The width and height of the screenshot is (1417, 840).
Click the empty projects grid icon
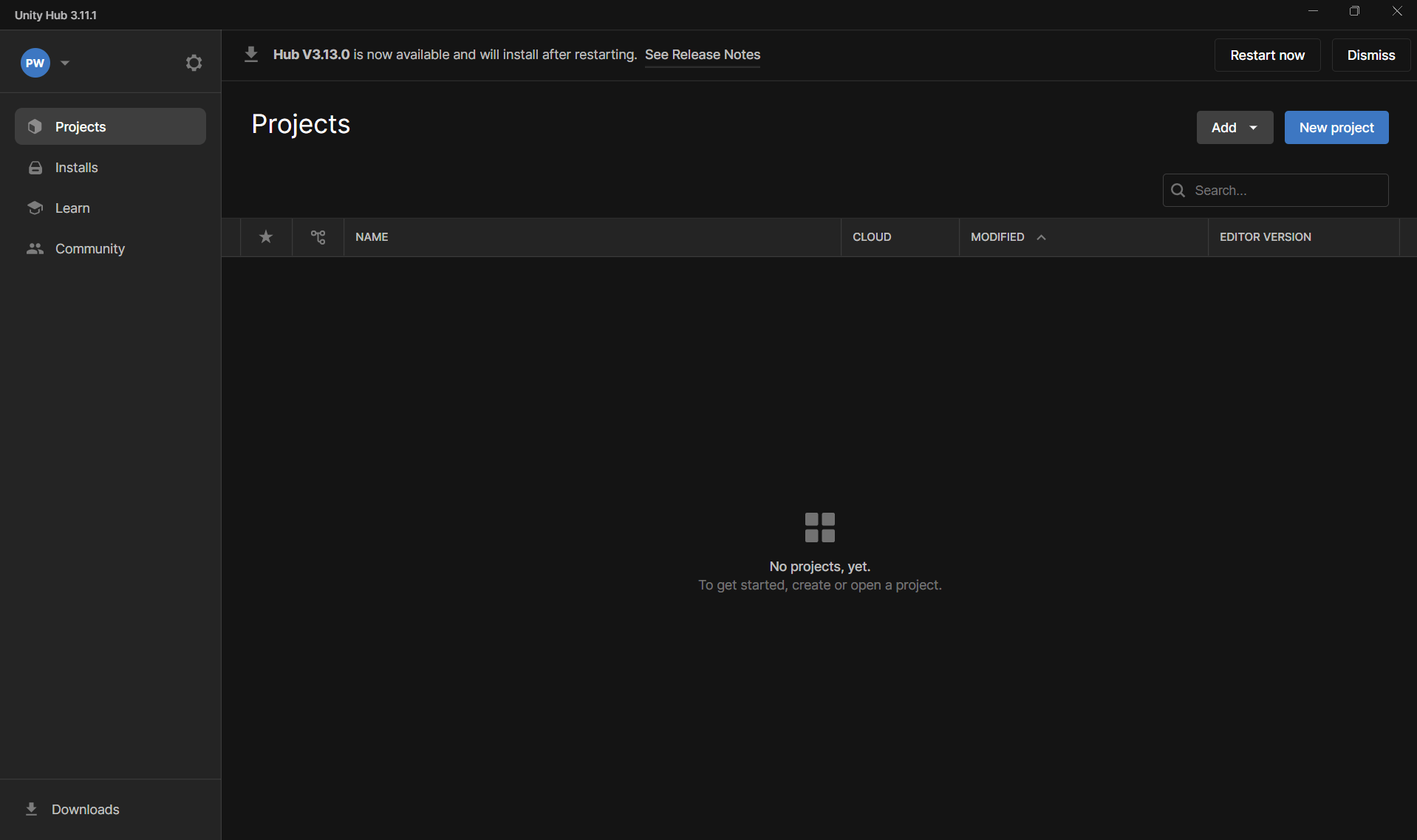(x=819, y=527)
